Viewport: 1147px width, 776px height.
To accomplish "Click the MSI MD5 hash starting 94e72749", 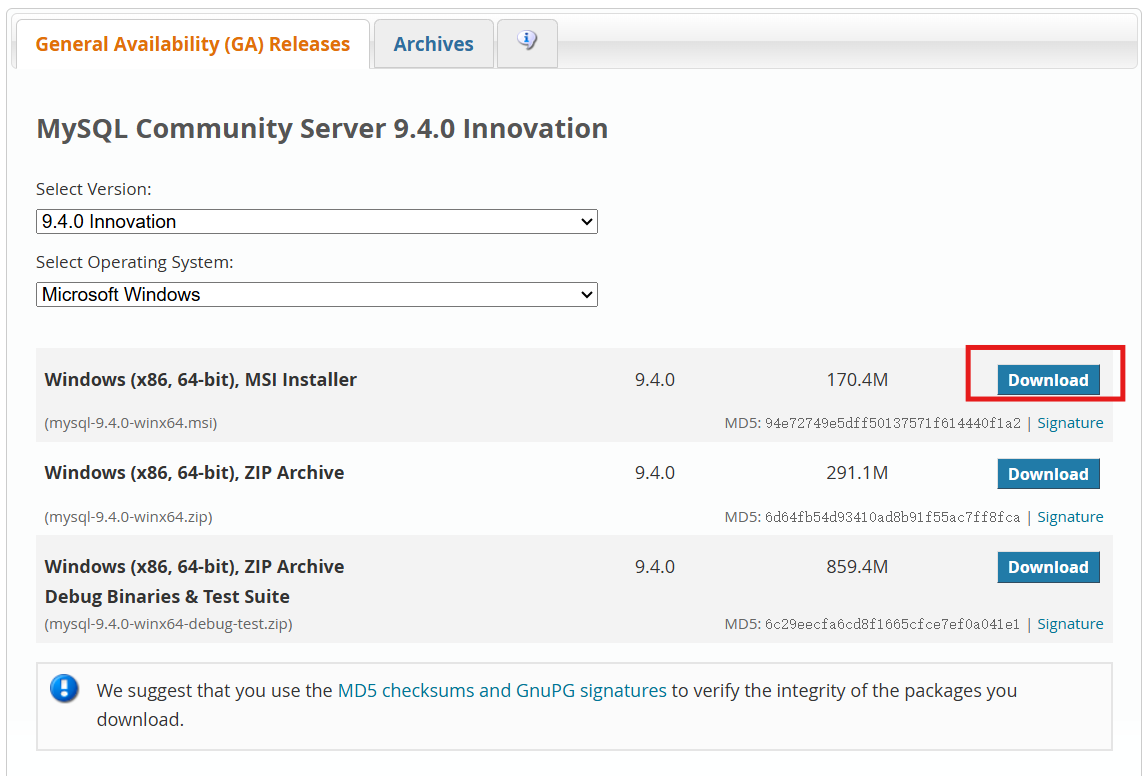I will coord(892,423).
